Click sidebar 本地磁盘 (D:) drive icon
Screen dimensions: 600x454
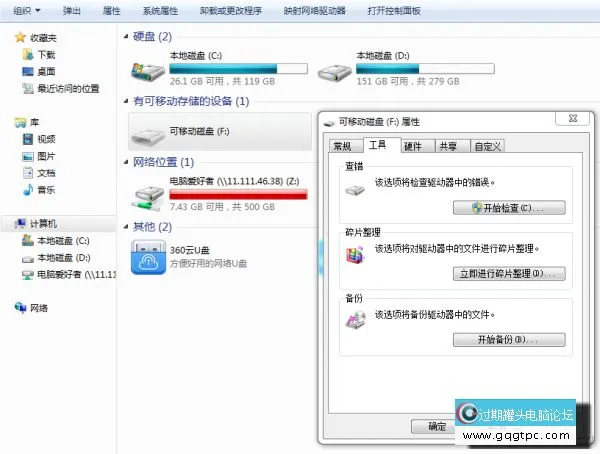coord(28,259)
